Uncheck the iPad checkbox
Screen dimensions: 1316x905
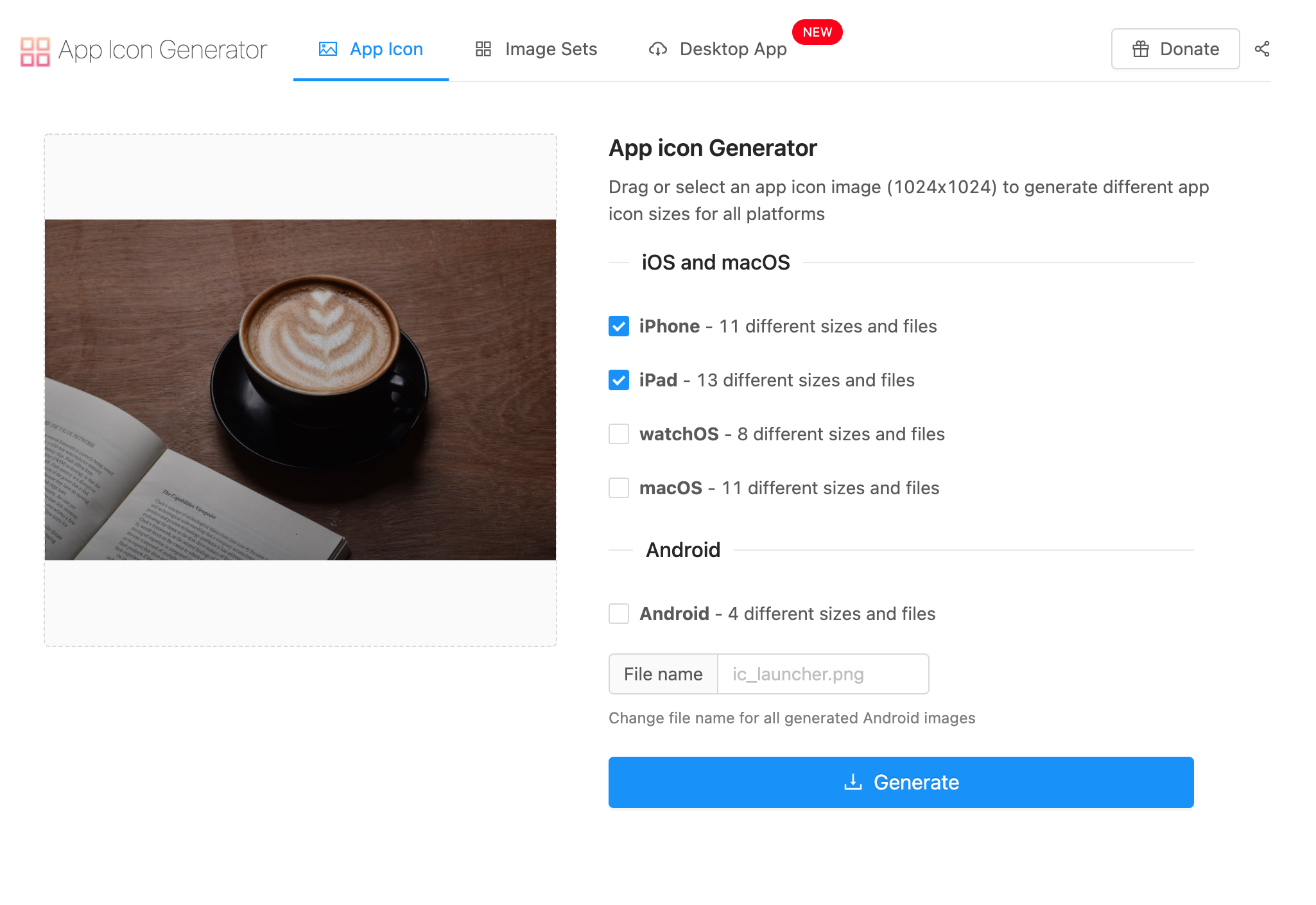coord(618,380)
